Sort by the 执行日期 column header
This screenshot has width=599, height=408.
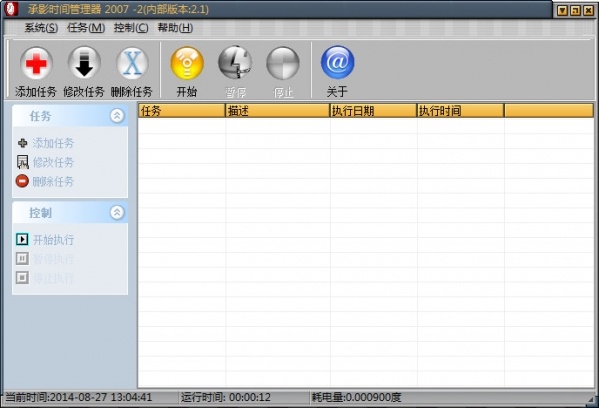[x=373, y=111]
